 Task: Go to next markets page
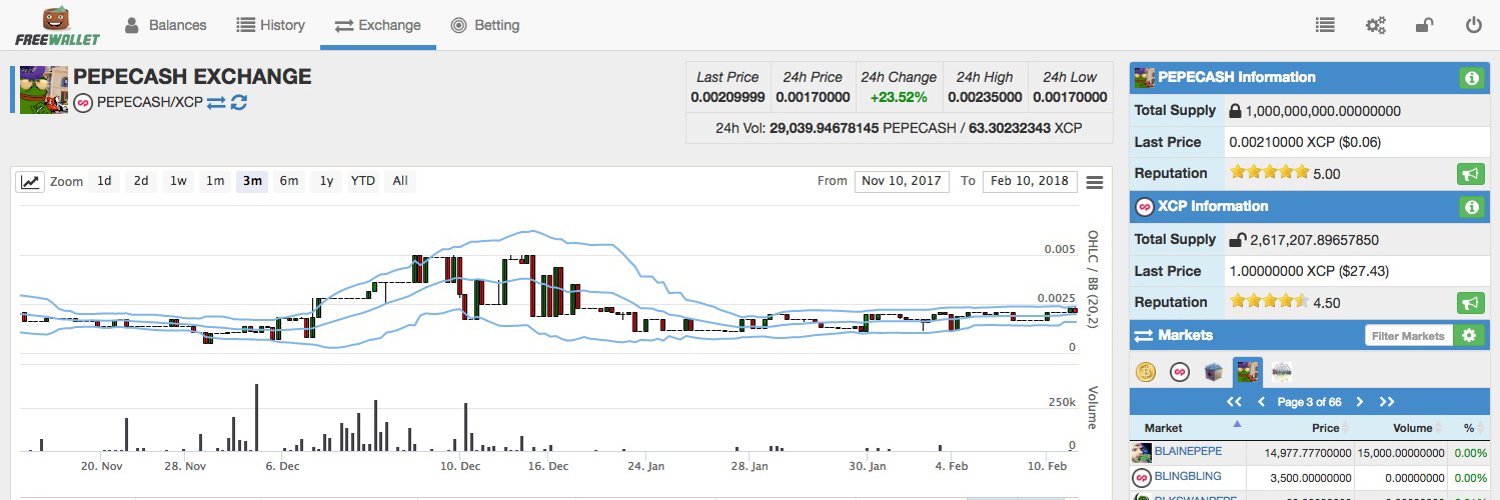[1359, 402]
